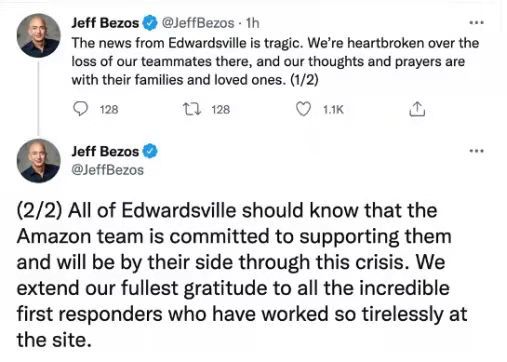Click verified badge in first tweet header
Image resolution: width=507 pixels, height=362 pixels.
150,23
